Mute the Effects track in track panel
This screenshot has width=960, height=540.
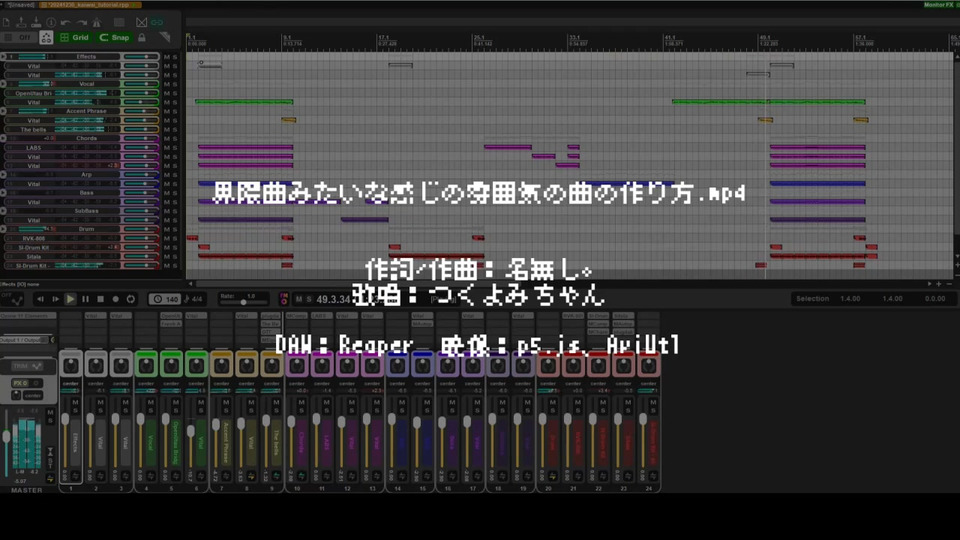pos(166,57)
